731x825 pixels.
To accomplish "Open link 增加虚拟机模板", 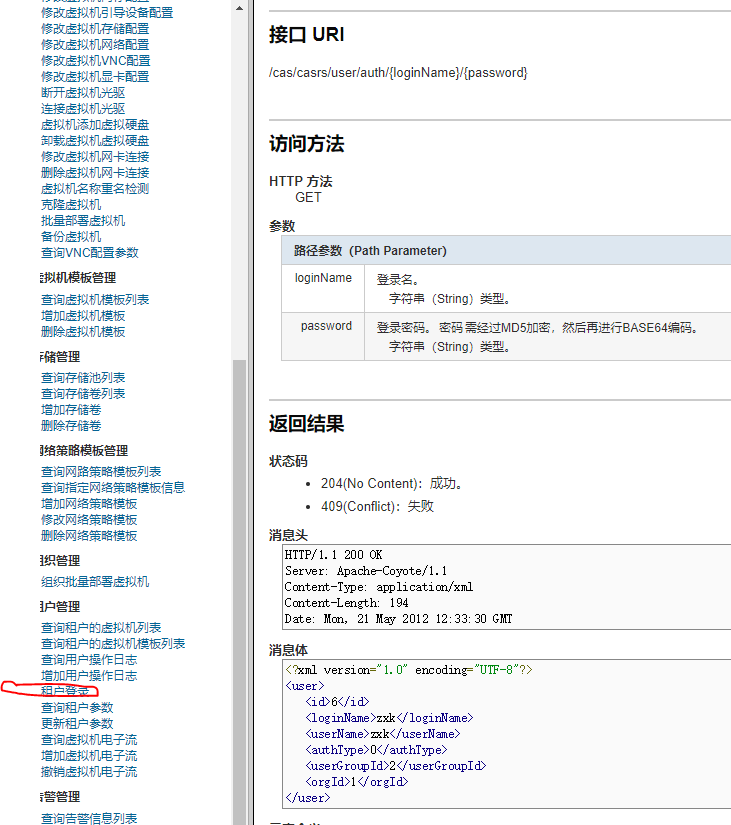I will 83,316.
